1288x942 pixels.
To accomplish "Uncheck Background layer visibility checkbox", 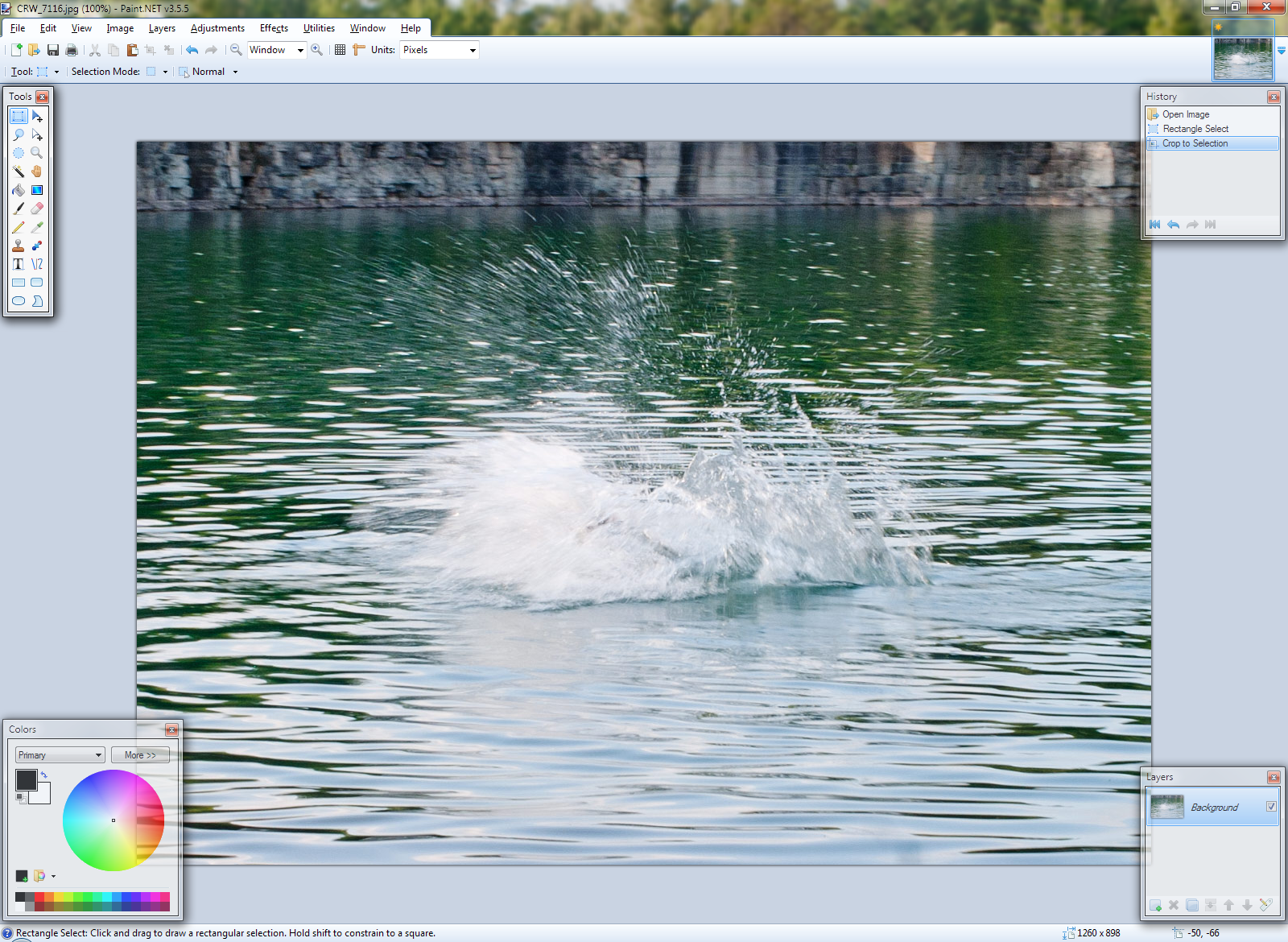I will [x=1271, y=807].
